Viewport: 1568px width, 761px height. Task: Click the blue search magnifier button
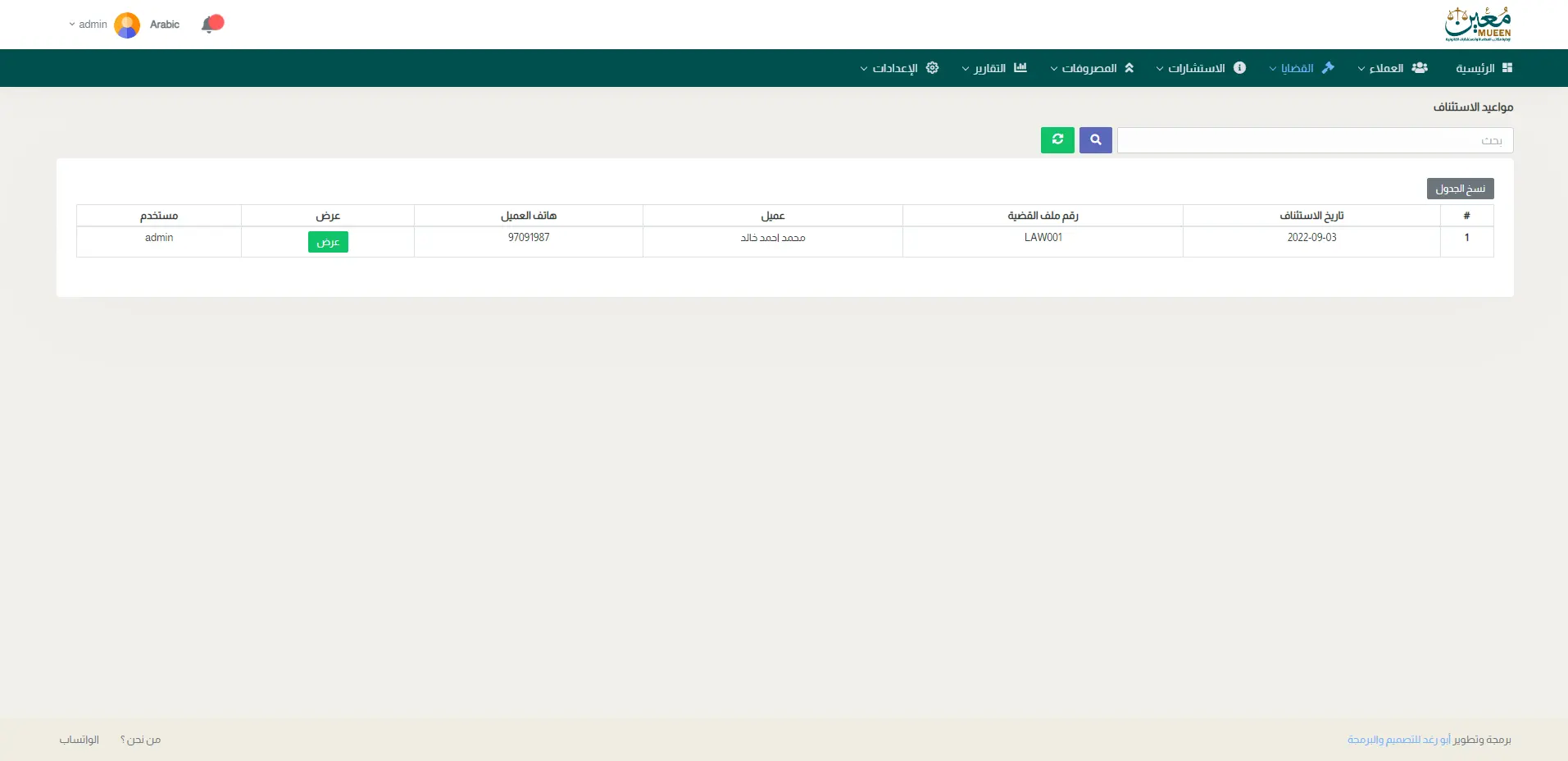pos(1095,140)
